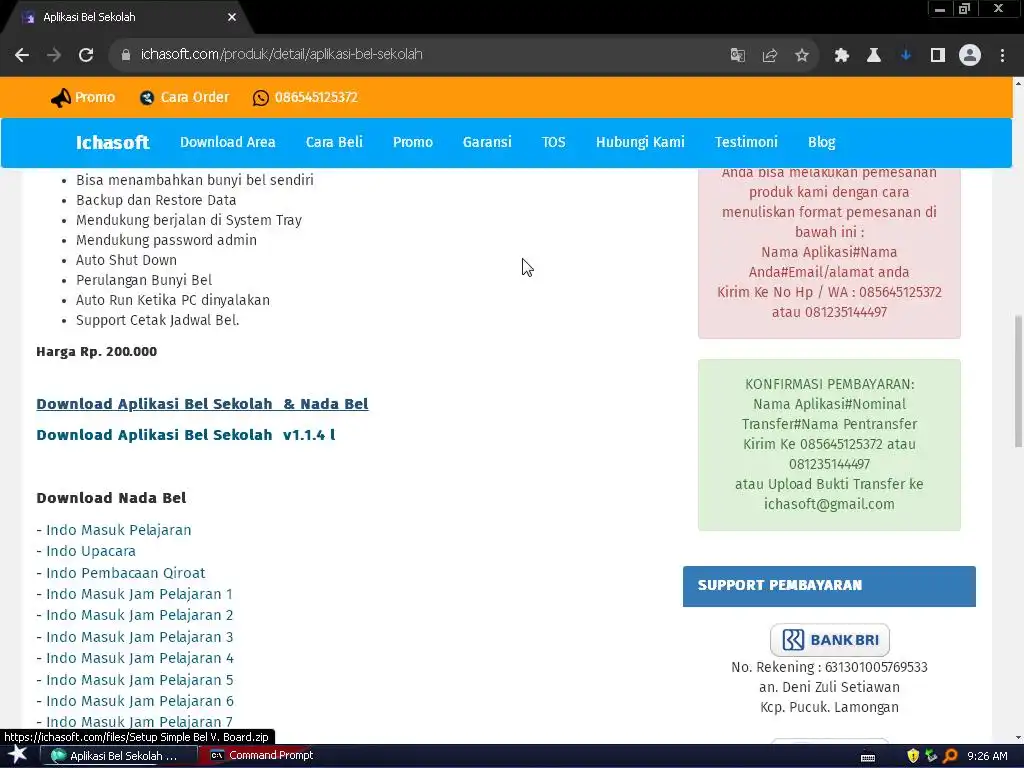The width and height of the screenshot is (1024, 768).
Task: Click the Promo text in orange bar
Action: [95, 97]
